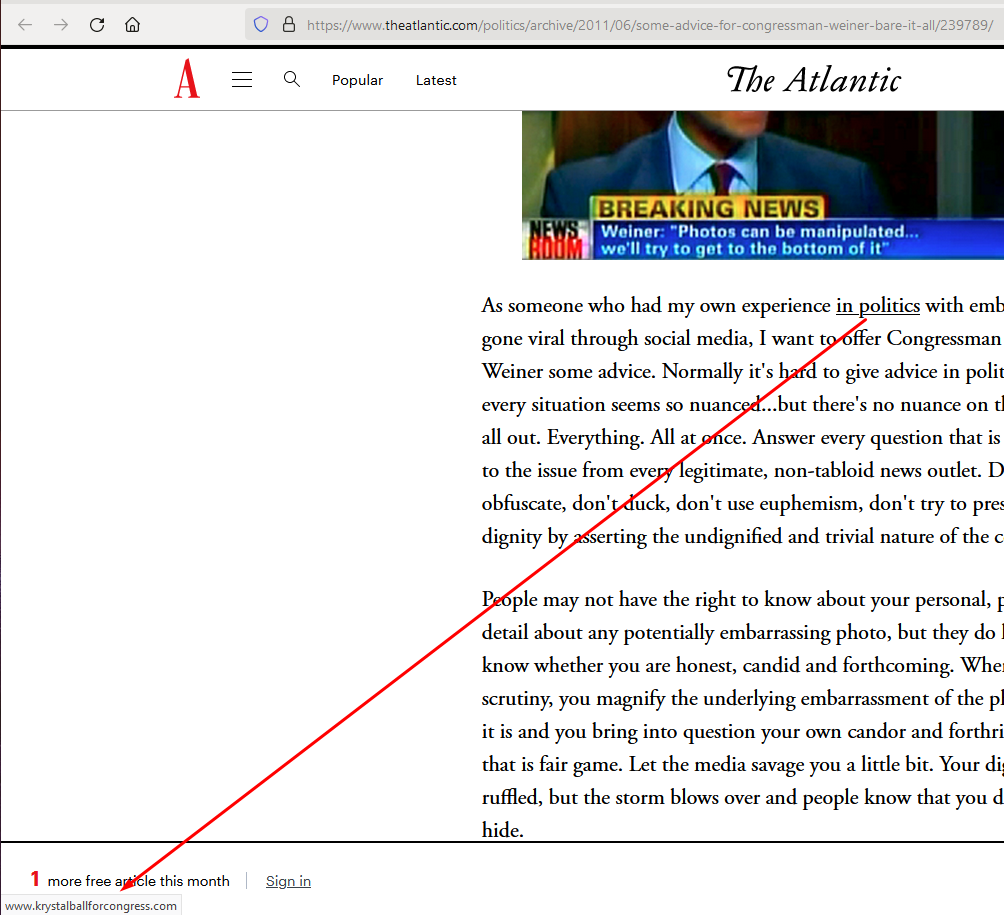The width and height of the screenshot is (1004, 915).
Task: Follow the 'in politics' hyperlink
Action: click(x=877, y=306)
